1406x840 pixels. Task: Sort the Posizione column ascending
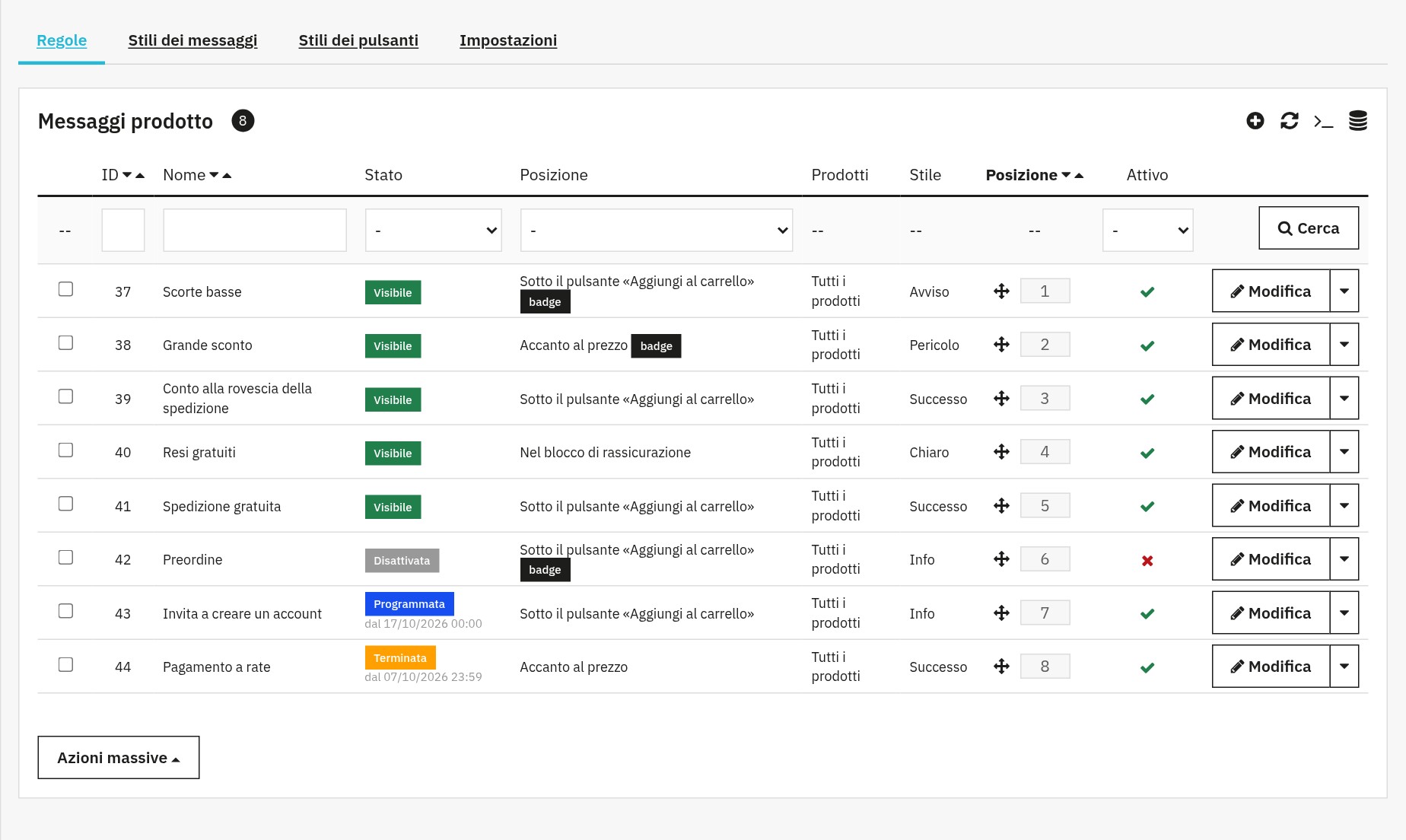click(1079, 175)
